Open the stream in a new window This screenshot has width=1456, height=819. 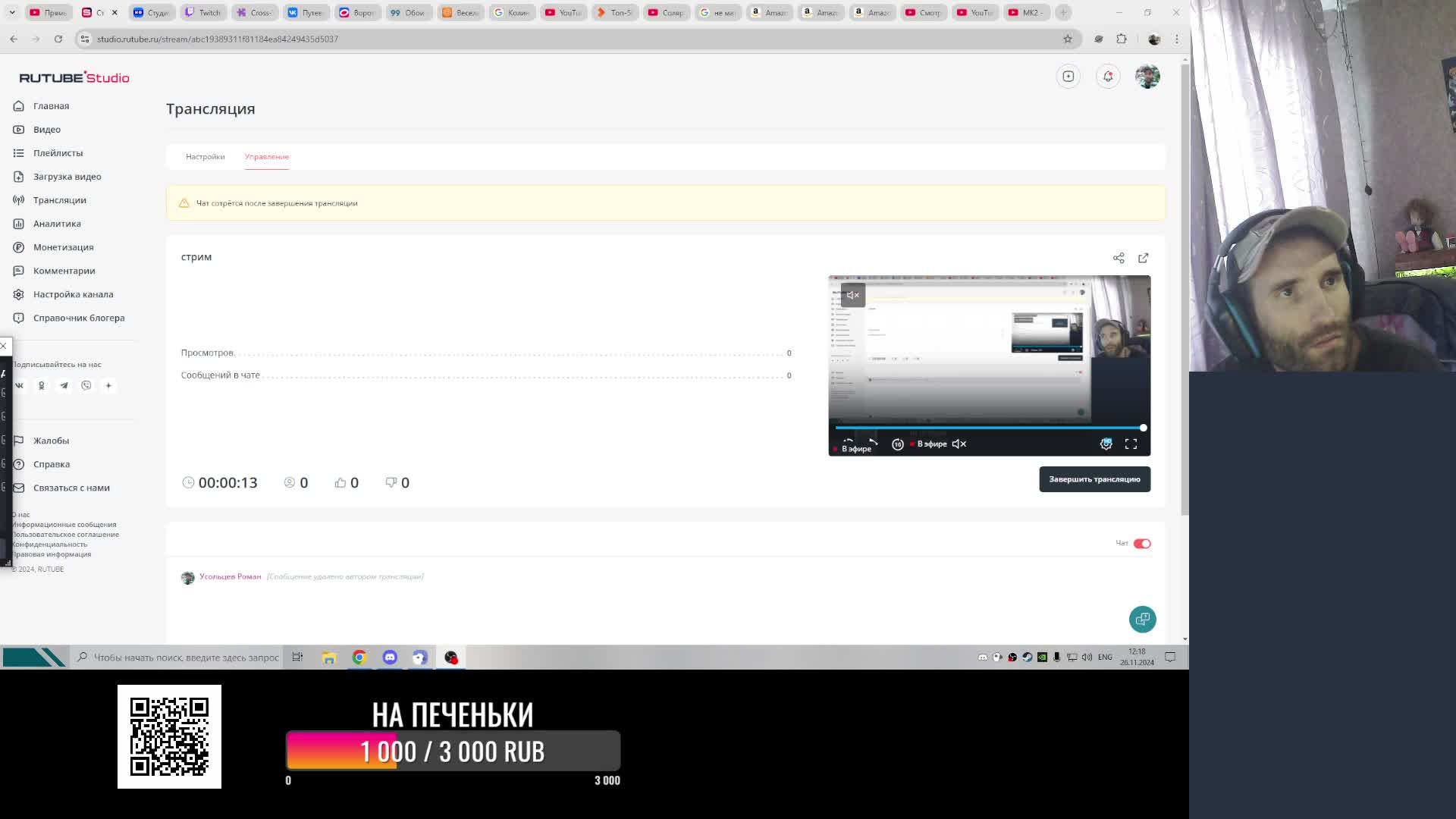(1143, 258)
